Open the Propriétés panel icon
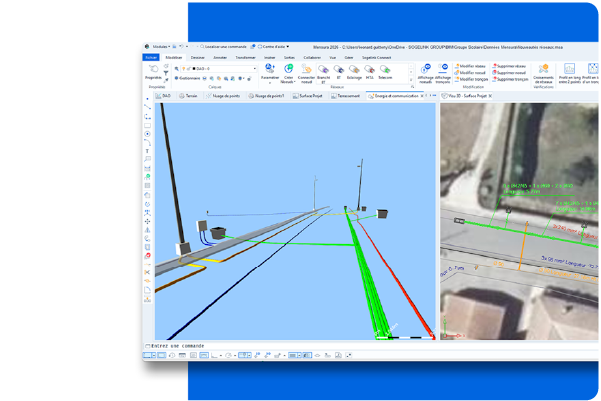 pos(153,69)
